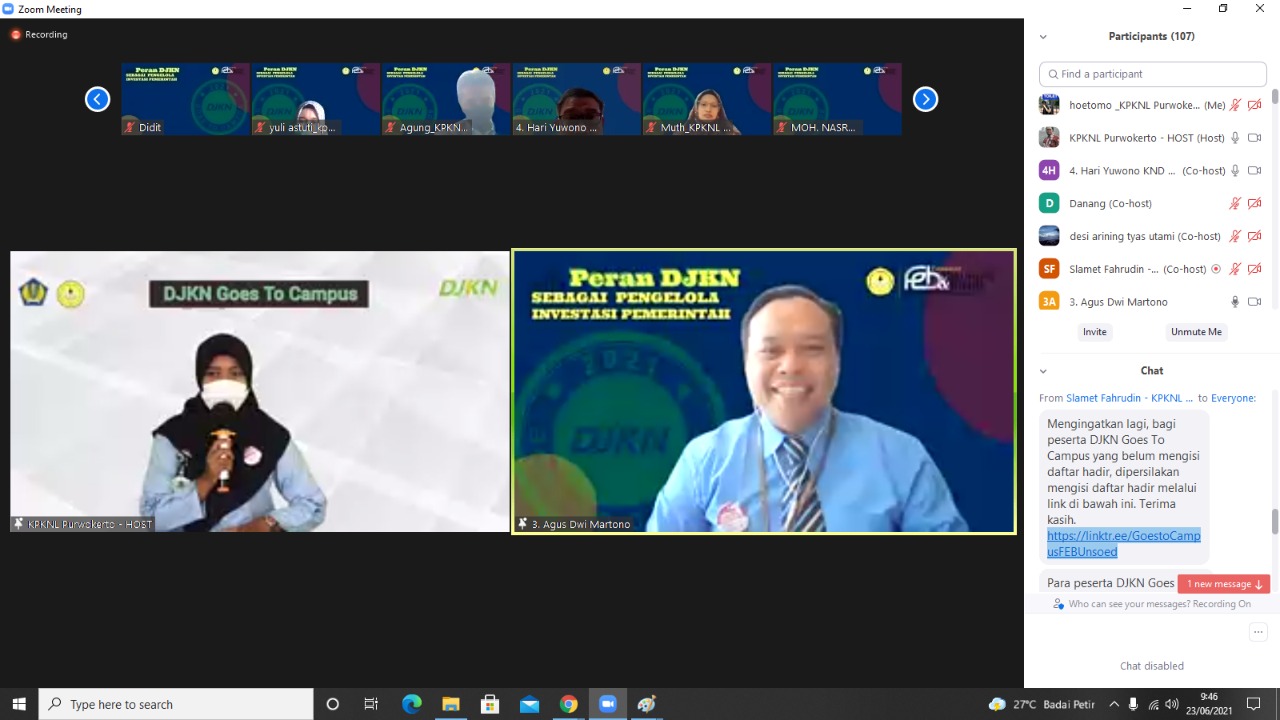Click the Find a participant search field
This screenshot has width=1280, height=720.
click(1153, 74)
